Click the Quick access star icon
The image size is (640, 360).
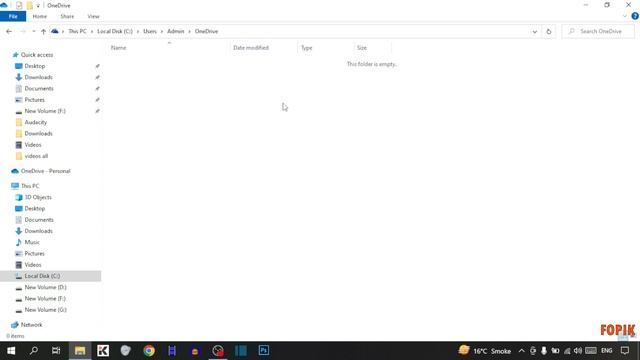pos(16,55)
